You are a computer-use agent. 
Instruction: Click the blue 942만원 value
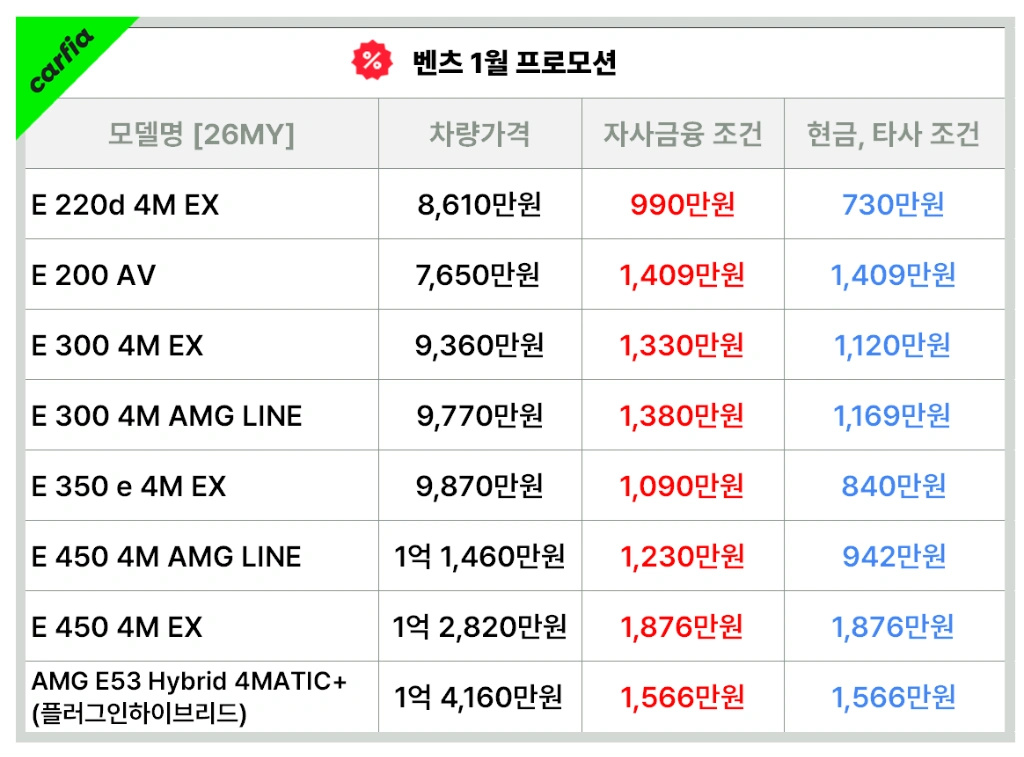(x=894, y=557)
